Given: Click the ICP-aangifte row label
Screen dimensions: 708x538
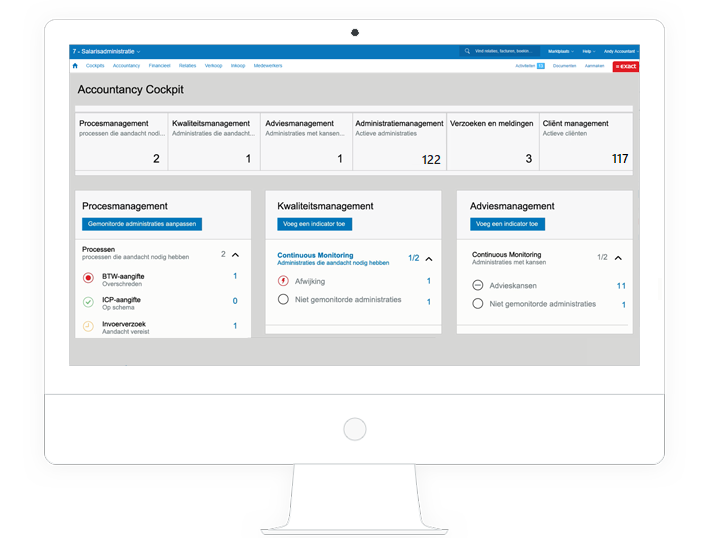Looking at the screenshot, I should (x=121, y=300).
